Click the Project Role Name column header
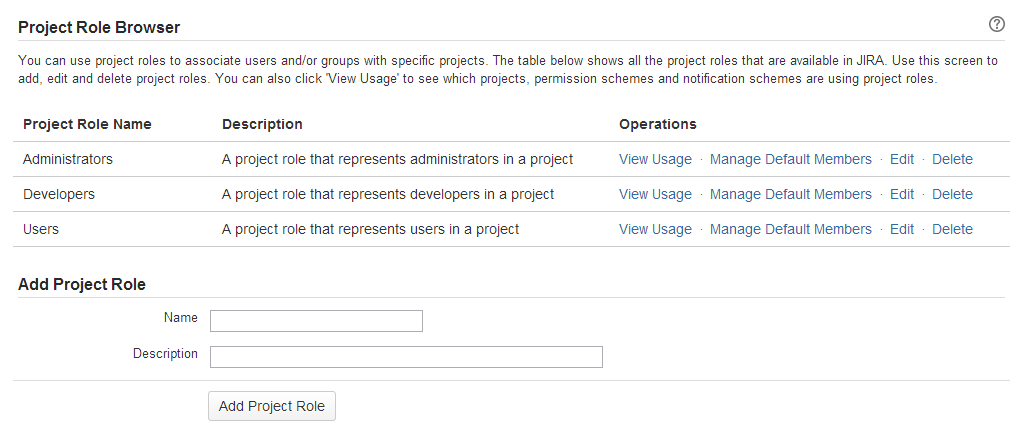The width and height of the screenshot is (1024, 432). 87,124
